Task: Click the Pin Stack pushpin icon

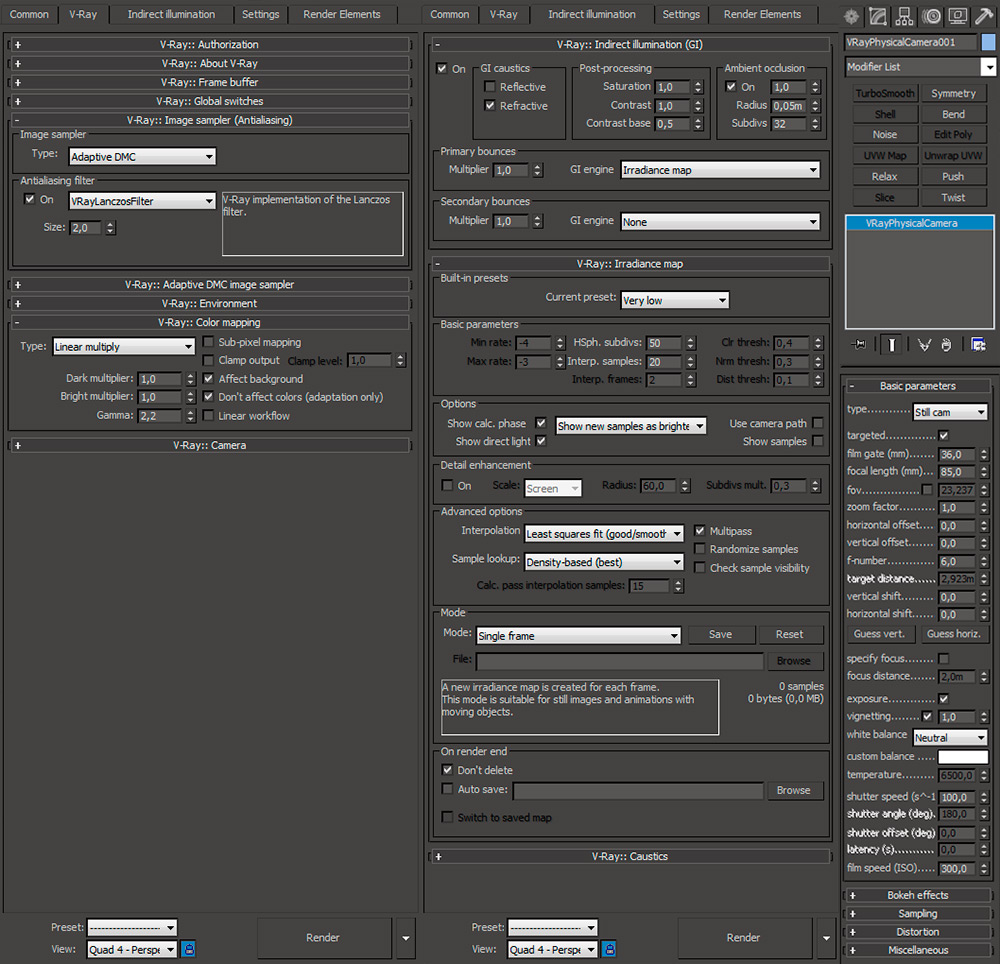Action: (858, 344)
